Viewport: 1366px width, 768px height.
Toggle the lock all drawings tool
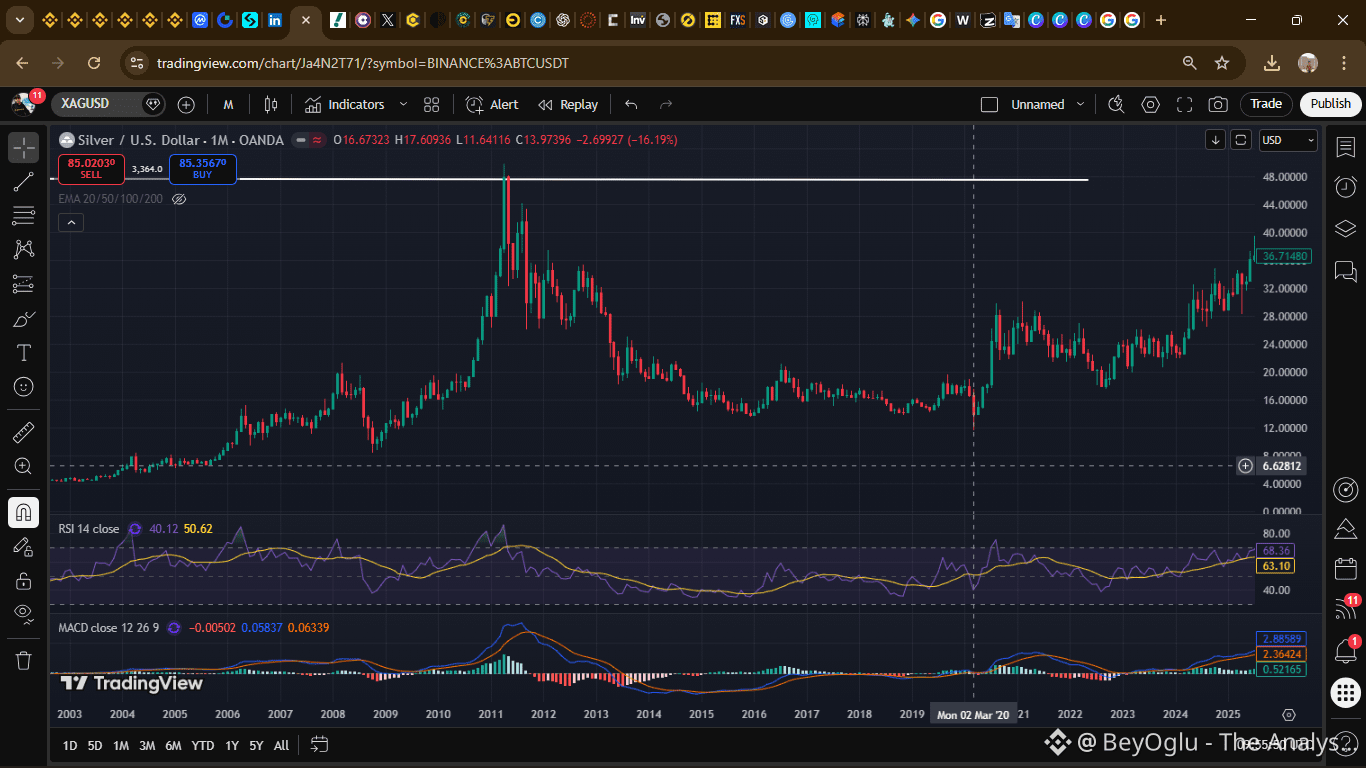[x=24, y=580]
